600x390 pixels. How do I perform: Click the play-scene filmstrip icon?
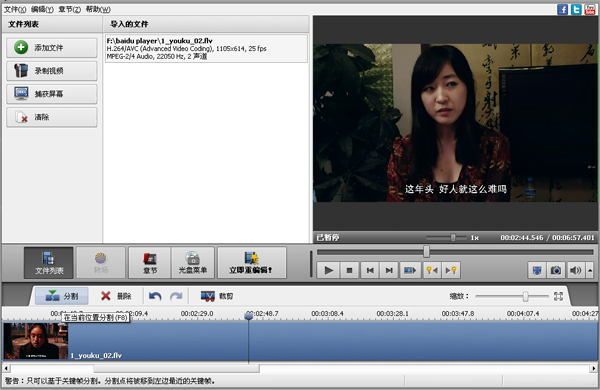coord(410,271)
